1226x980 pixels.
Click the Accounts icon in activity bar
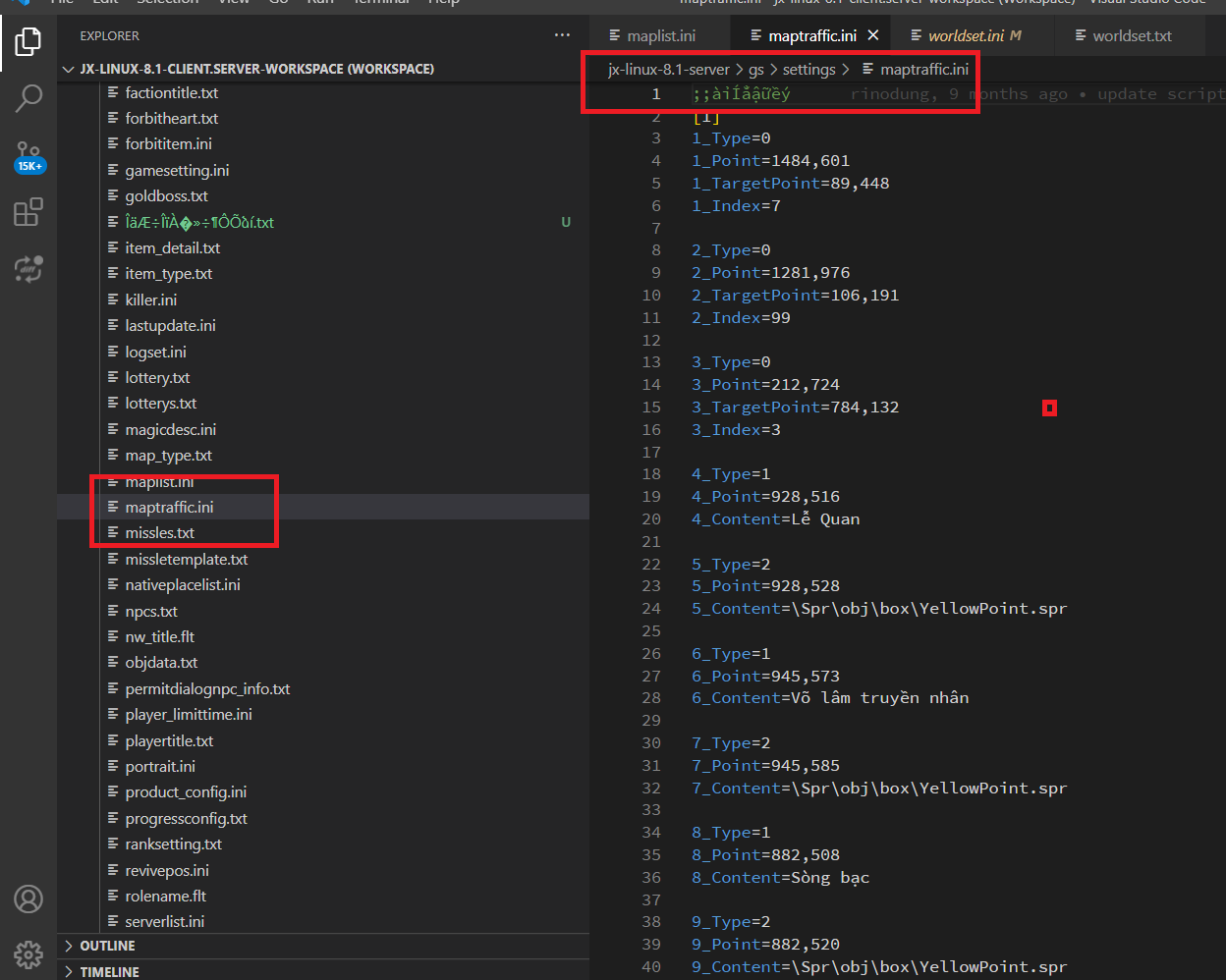coord(28,898)
